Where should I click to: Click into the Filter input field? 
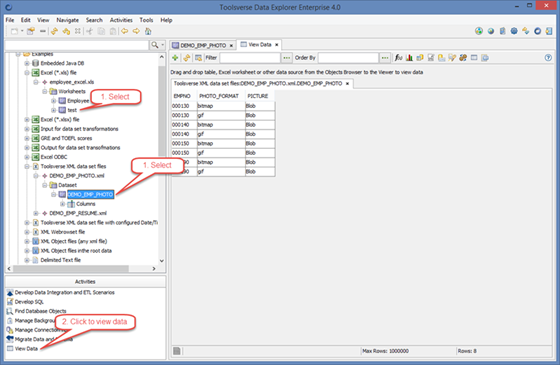[x=250, y=58]
